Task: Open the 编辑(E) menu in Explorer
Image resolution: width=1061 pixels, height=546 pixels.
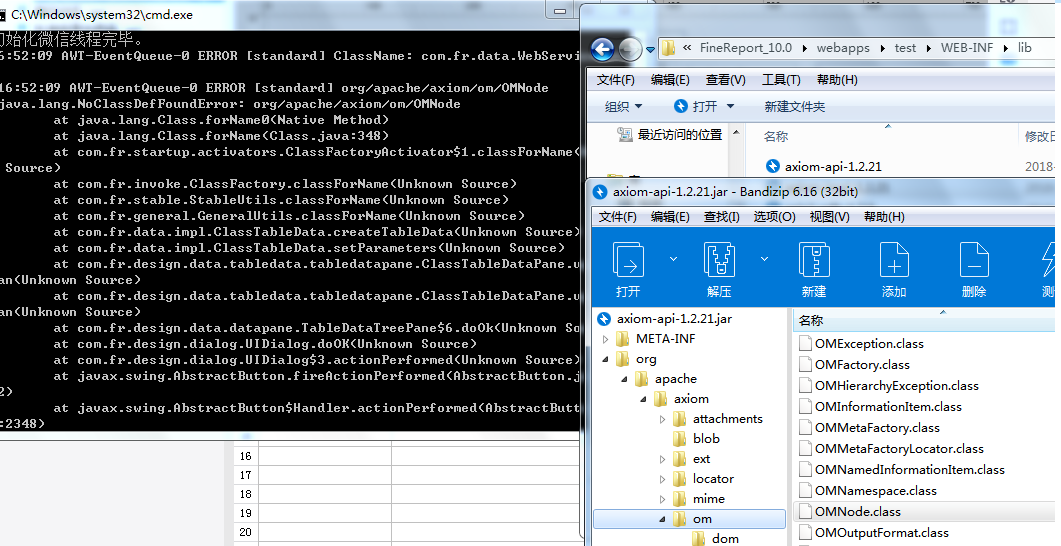Action: pos(670,80)
